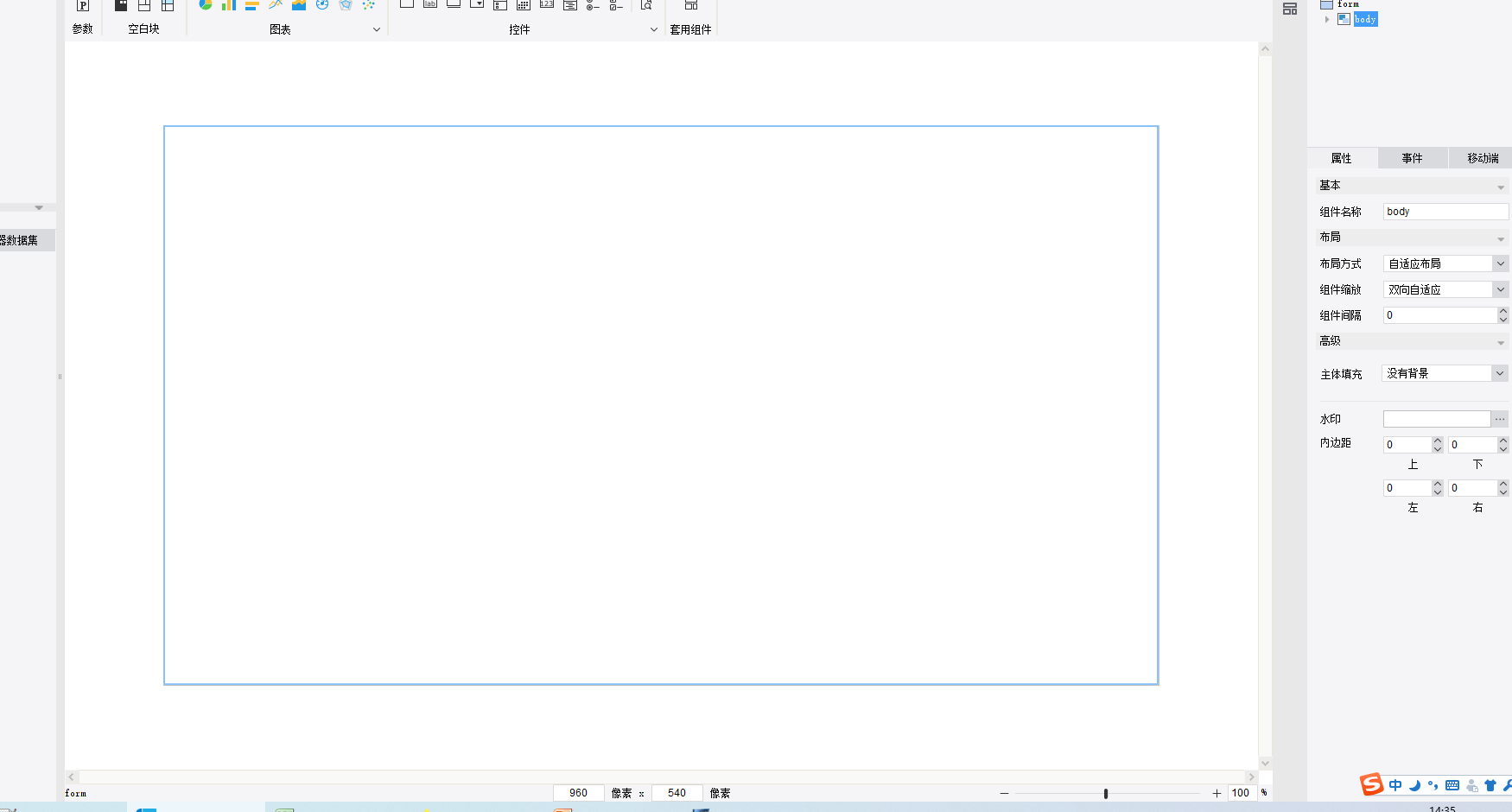This screenshot has height=812, width=1512.
Task: Switch to the 事件 events tab
Action: [x=1412, y=158]
